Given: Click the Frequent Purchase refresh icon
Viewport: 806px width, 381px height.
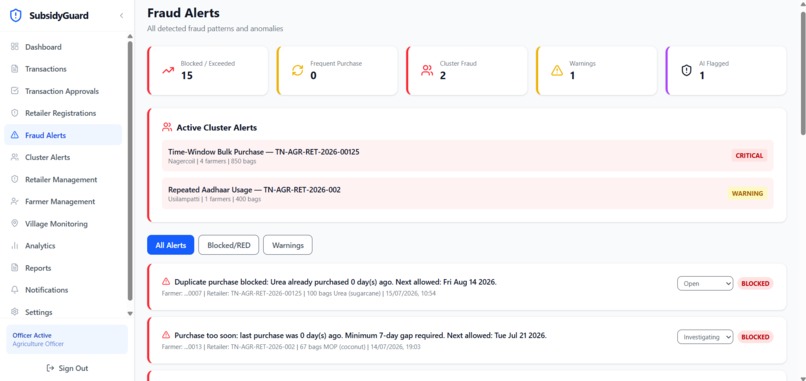Looking at the screenshot, I should [298, 70].
